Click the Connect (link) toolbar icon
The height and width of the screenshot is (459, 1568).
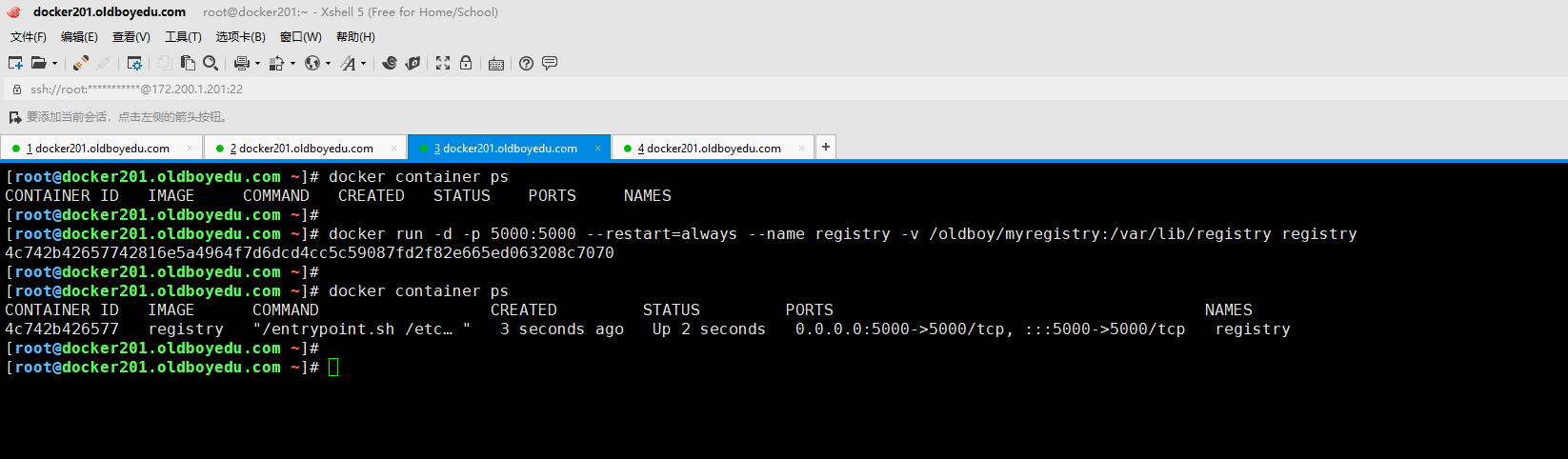point(81,63)
